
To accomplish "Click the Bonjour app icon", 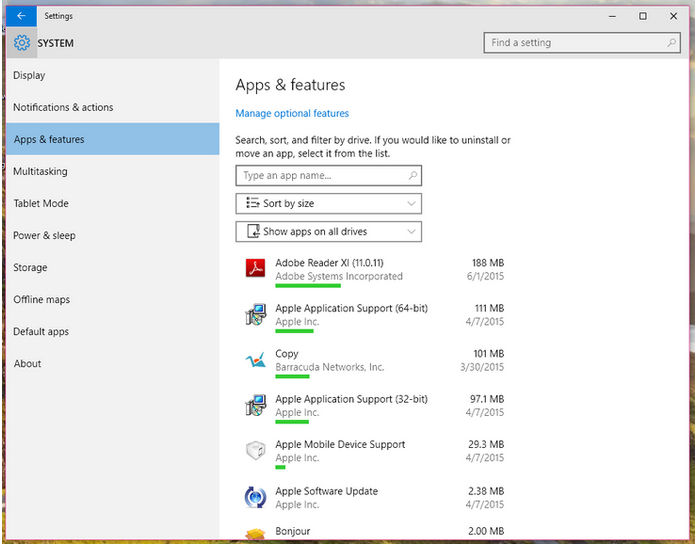I will 256,534.
